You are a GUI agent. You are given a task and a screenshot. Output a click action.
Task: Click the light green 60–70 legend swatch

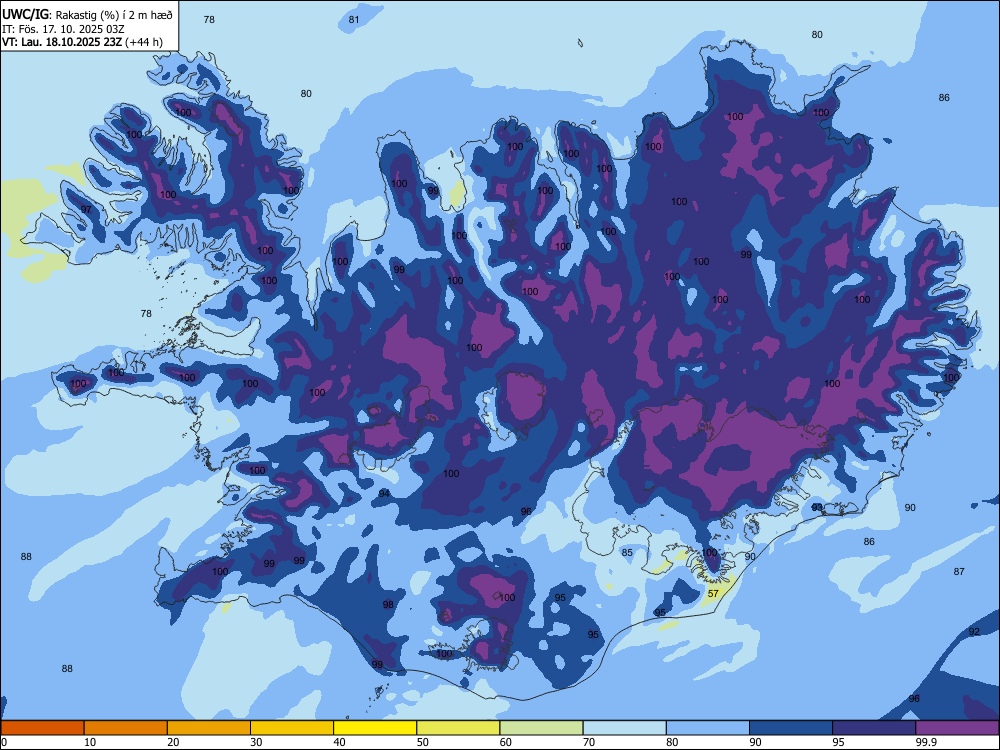(541, 728)
